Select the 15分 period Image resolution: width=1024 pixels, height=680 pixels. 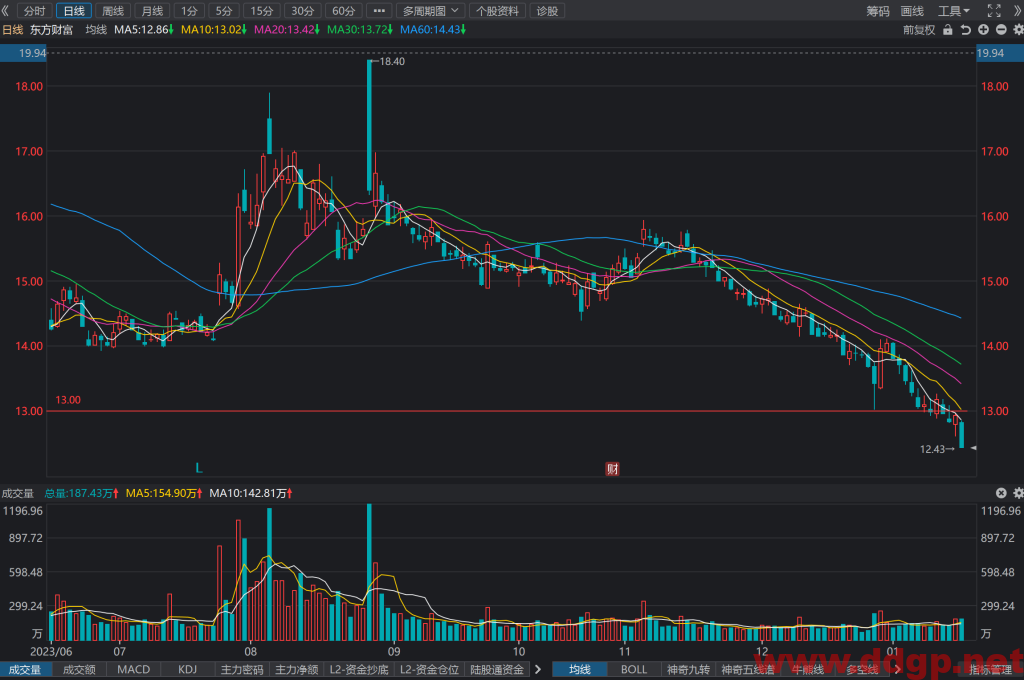[262, 11]
